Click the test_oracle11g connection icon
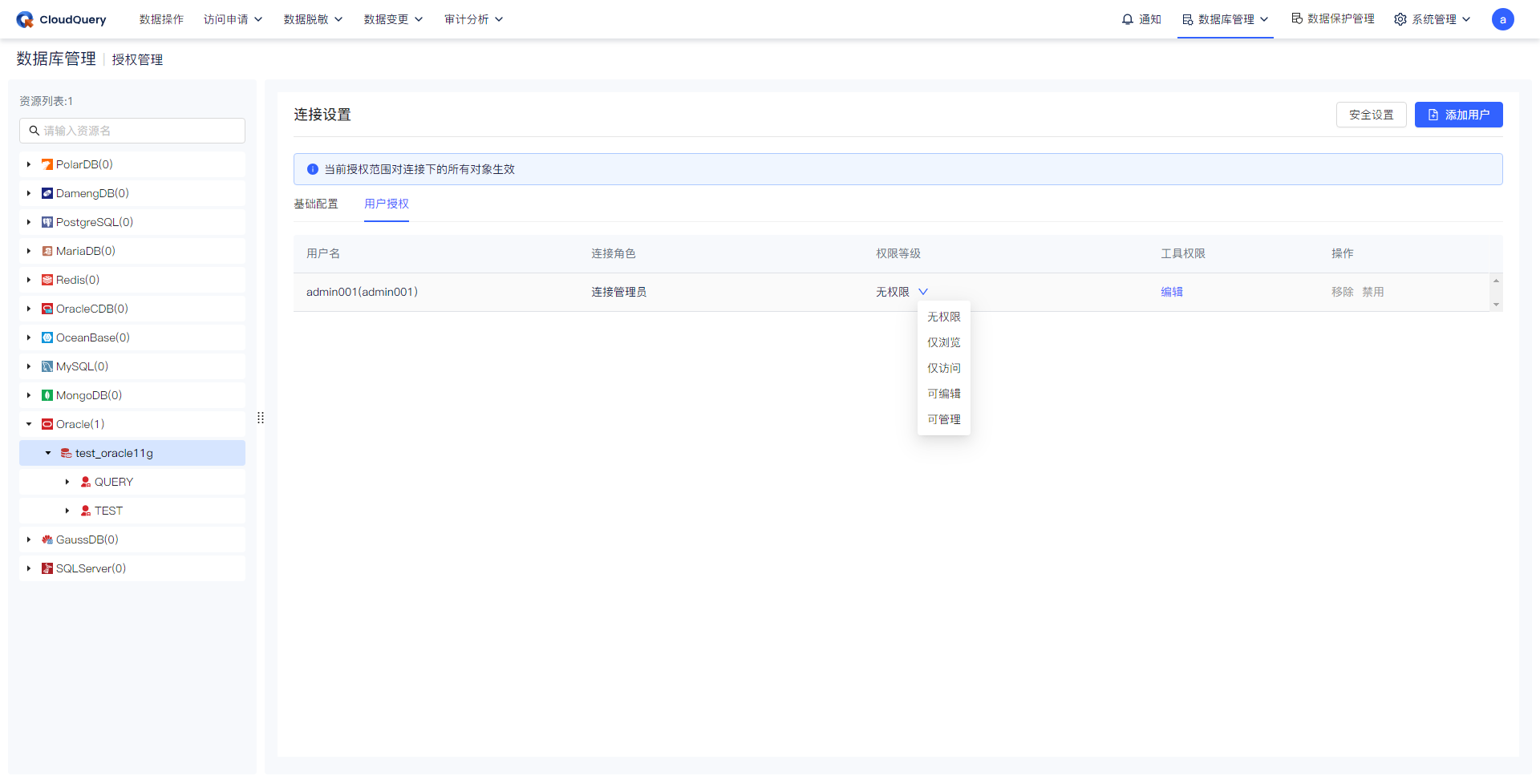This screenshot has height=784, width=1540. coord(67,453)
